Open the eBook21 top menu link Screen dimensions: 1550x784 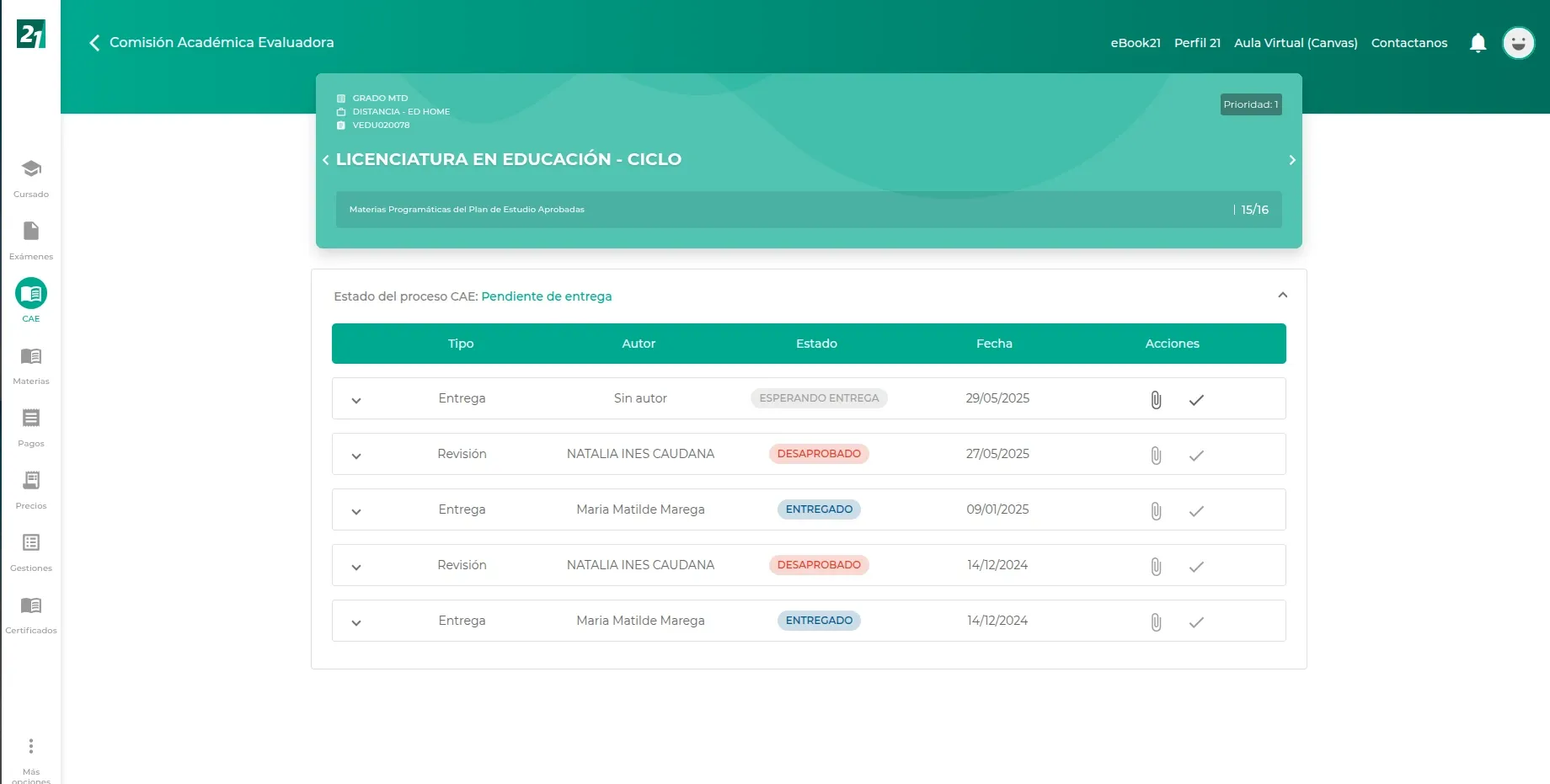click(x=1135, y=43)
